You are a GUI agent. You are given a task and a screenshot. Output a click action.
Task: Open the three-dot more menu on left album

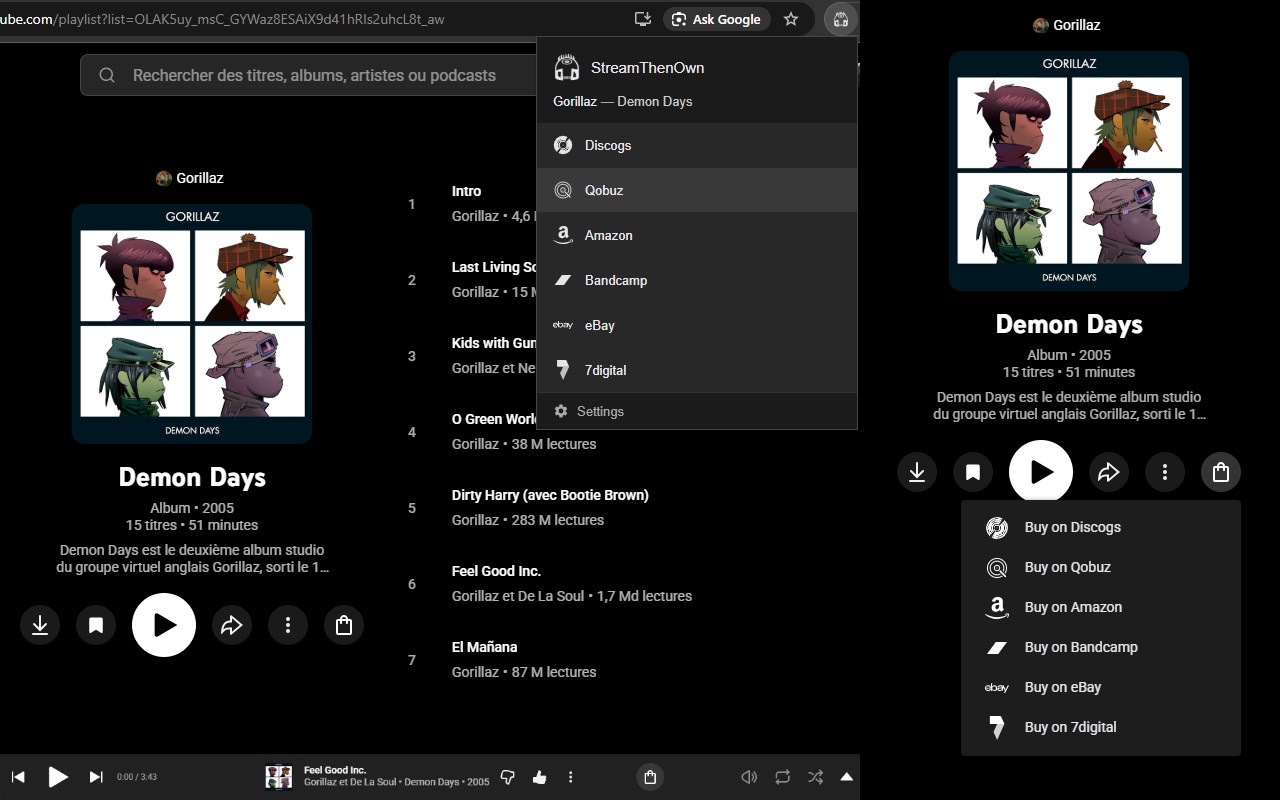click(288, 625)
